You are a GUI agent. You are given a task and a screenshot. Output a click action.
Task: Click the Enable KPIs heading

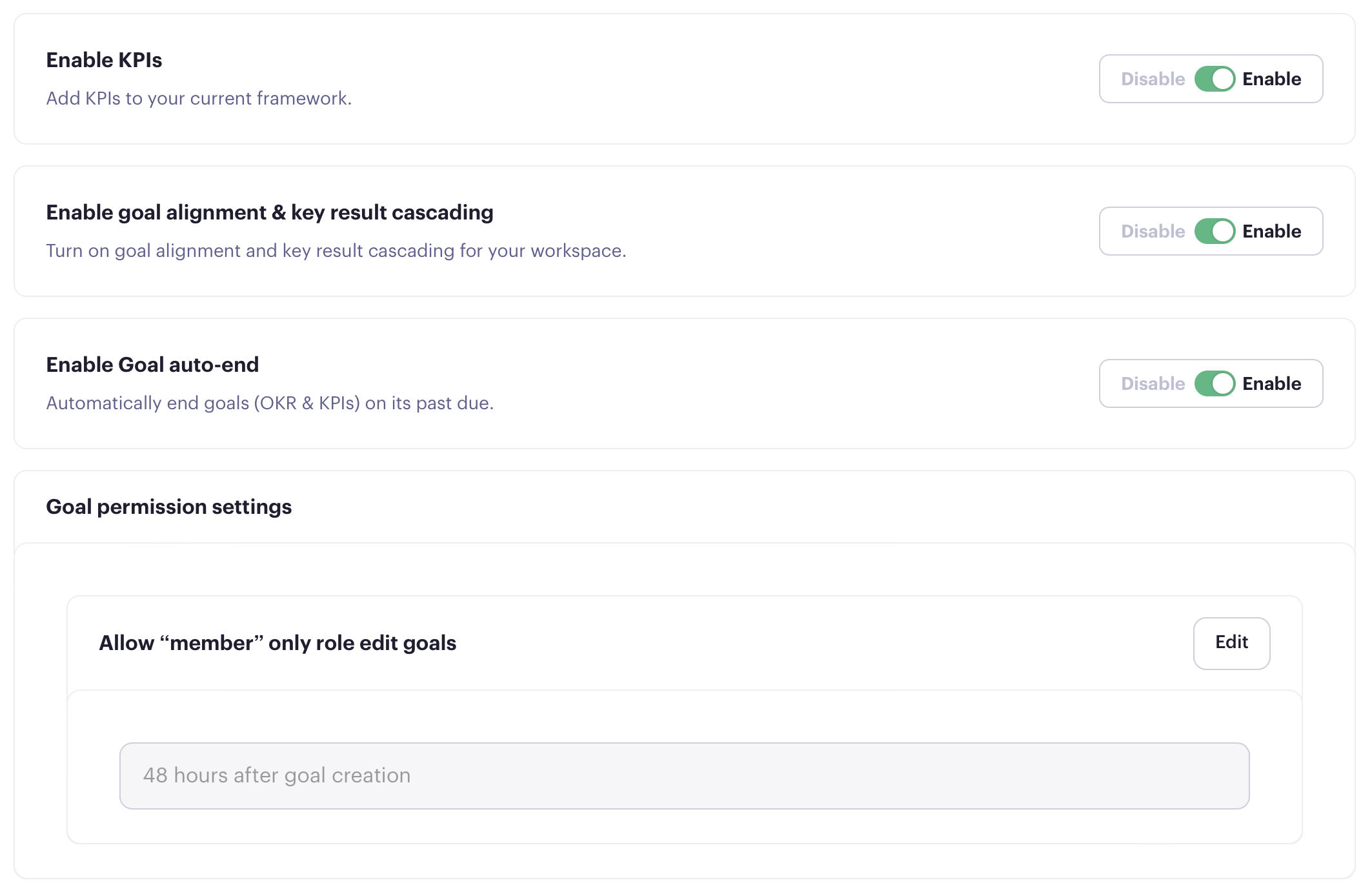coord(104,60)
